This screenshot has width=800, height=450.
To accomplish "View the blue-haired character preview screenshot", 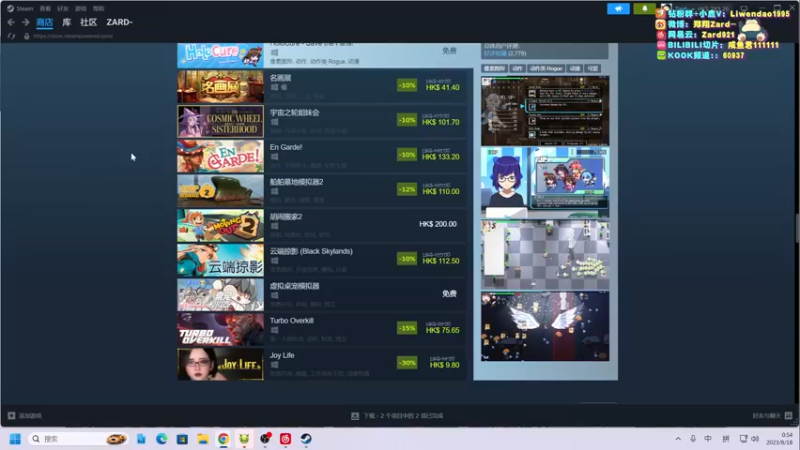I will (545, 183).
